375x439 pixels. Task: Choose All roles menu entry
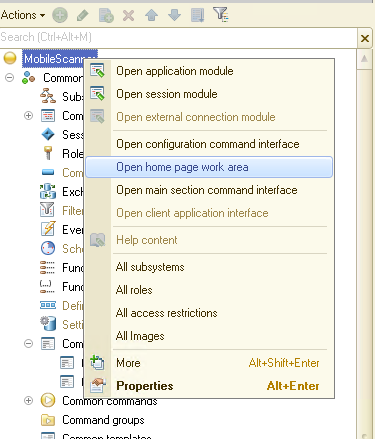[x=209, y=290]
